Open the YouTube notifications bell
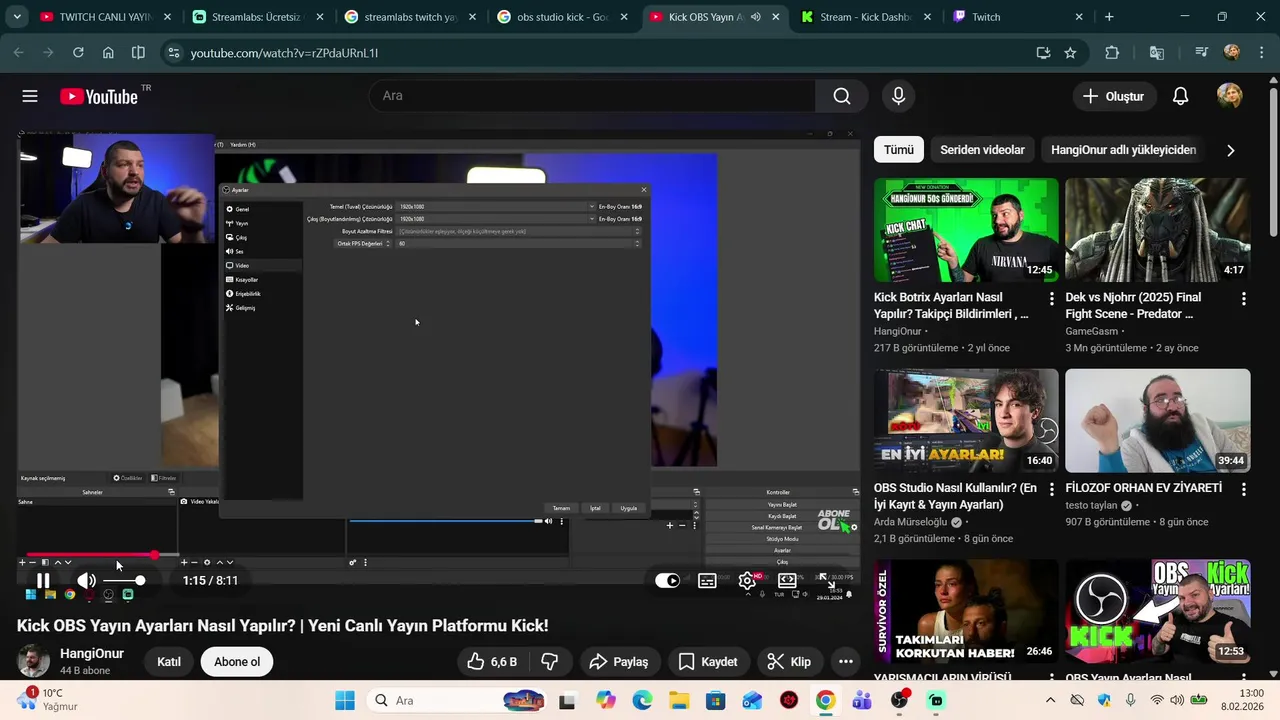 click(x=1181, y=96)
